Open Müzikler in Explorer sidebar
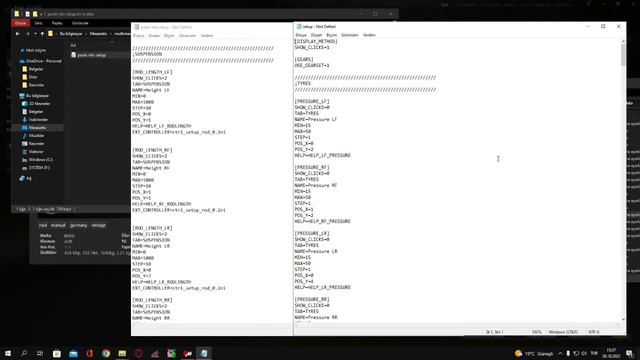640x360 pixels. pyautogui.click(x=36, y=136)
